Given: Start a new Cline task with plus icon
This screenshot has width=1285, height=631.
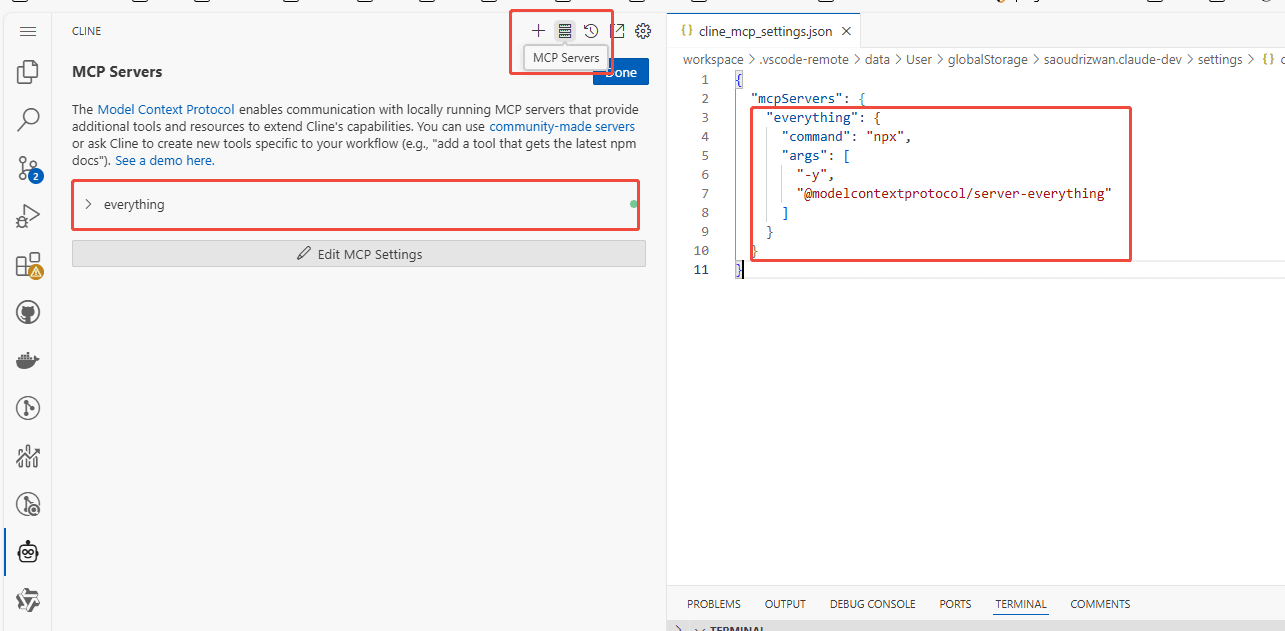Looking at the screenshot, I should pyautogui.click(x=538, y=31).
